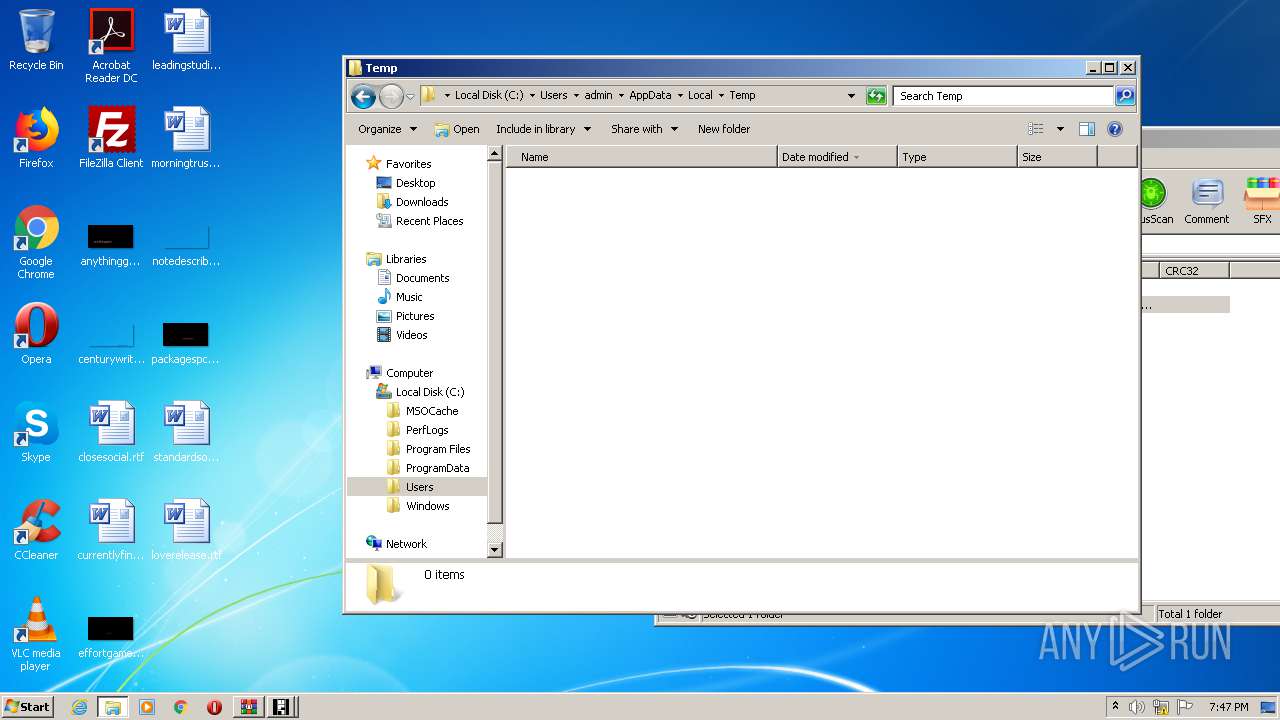Click admin breadcrumb in address bar
The image size is (1280, 720).
tap(598, 96)
